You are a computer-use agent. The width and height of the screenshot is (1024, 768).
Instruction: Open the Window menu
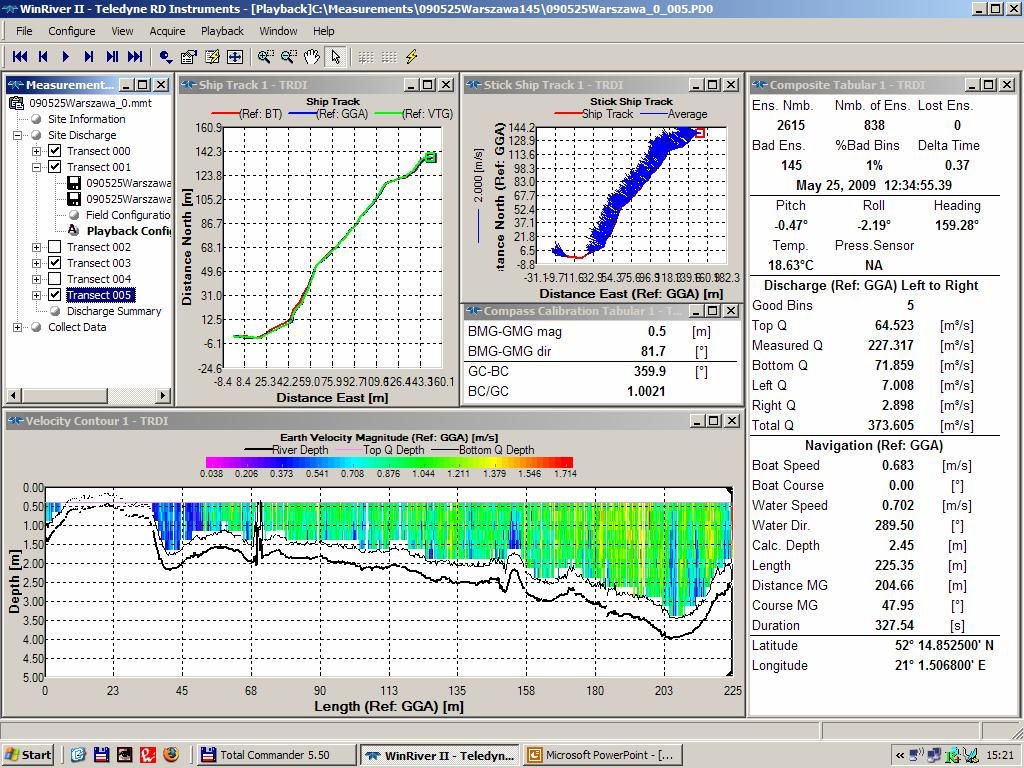pos(278,31)
